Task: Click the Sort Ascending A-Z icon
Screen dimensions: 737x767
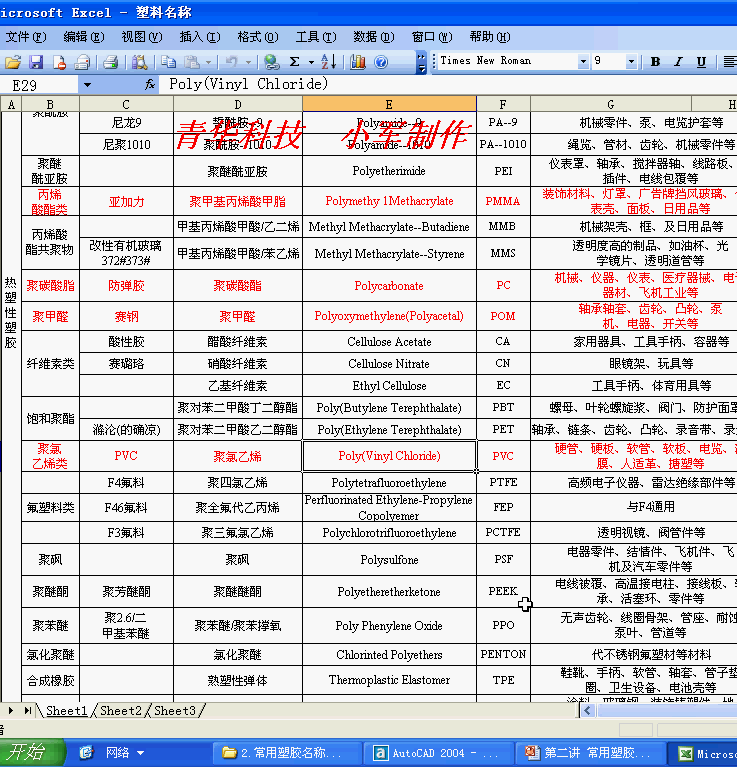Action: [329, 62]
